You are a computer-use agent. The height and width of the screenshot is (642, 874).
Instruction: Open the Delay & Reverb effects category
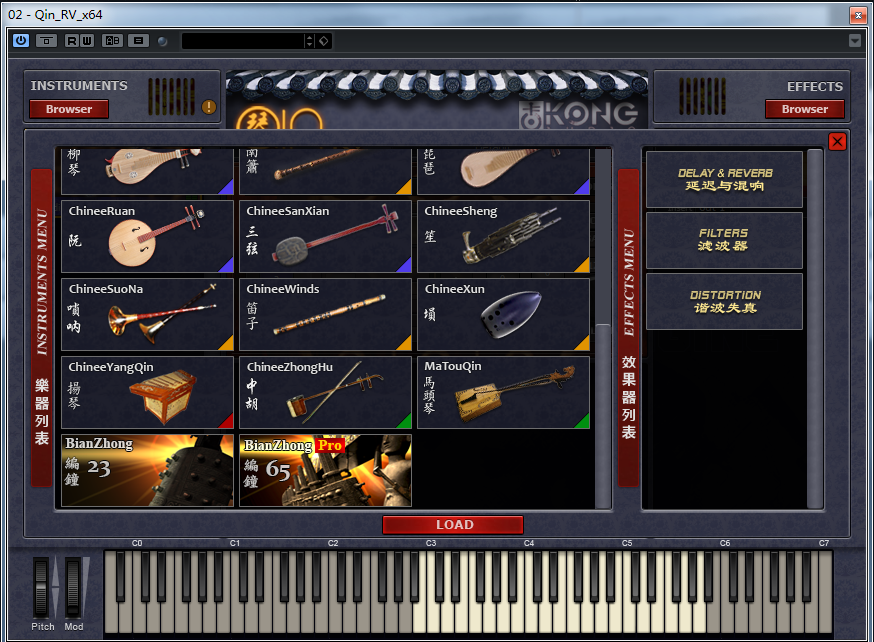tap(724, 180)
